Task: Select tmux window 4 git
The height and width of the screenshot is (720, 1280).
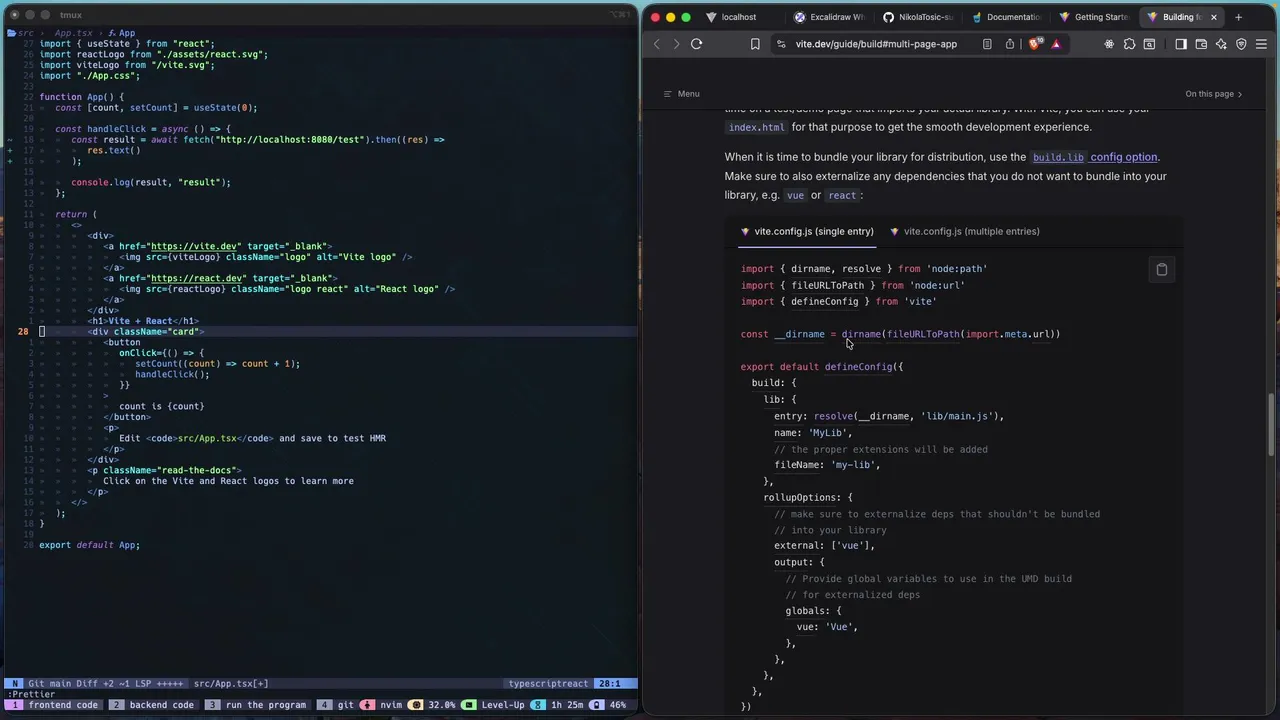Action: (x=336, y=705)
